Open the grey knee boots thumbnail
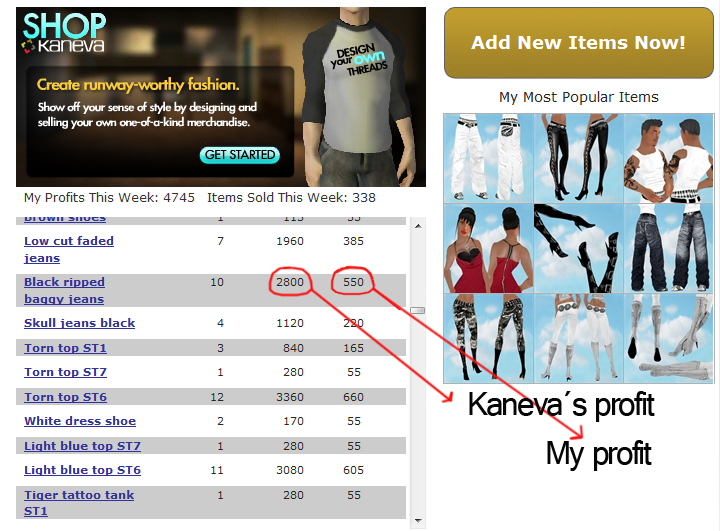 click(669, 339)
